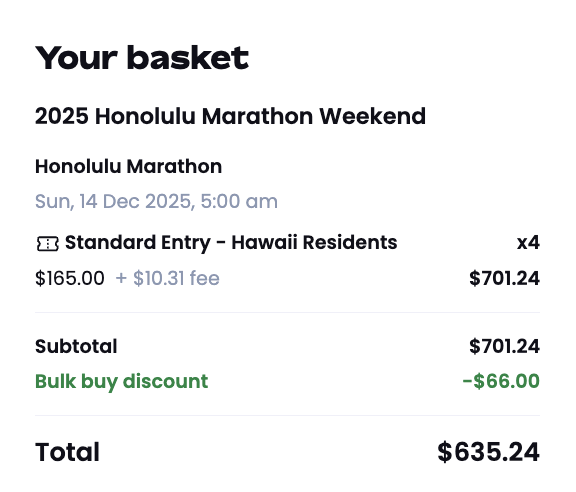Click the x4 ticket quantity
The height and width of the screenshot is (492, 576).
tap(528, 243)
